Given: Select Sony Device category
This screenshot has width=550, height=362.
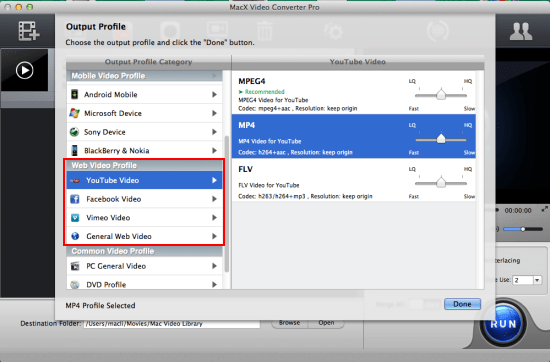Looking at the screenshot, I should click(145, 132).
